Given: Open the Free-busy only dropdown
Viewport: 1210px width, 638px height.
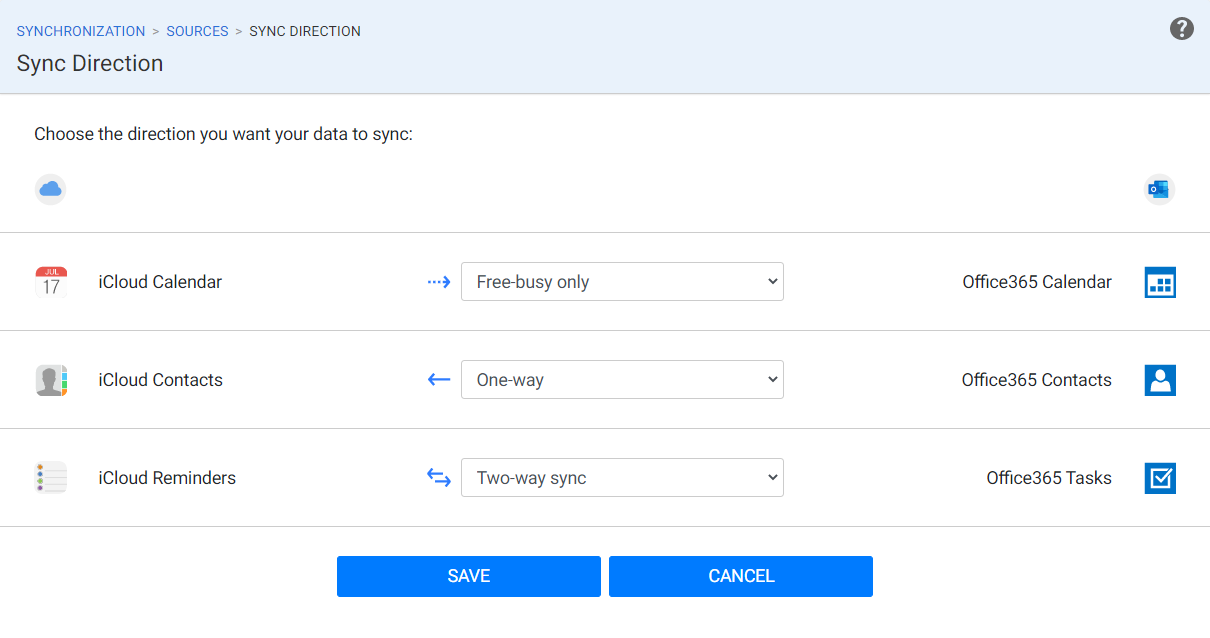Looking at the screenshot, I should click(622, 282).
